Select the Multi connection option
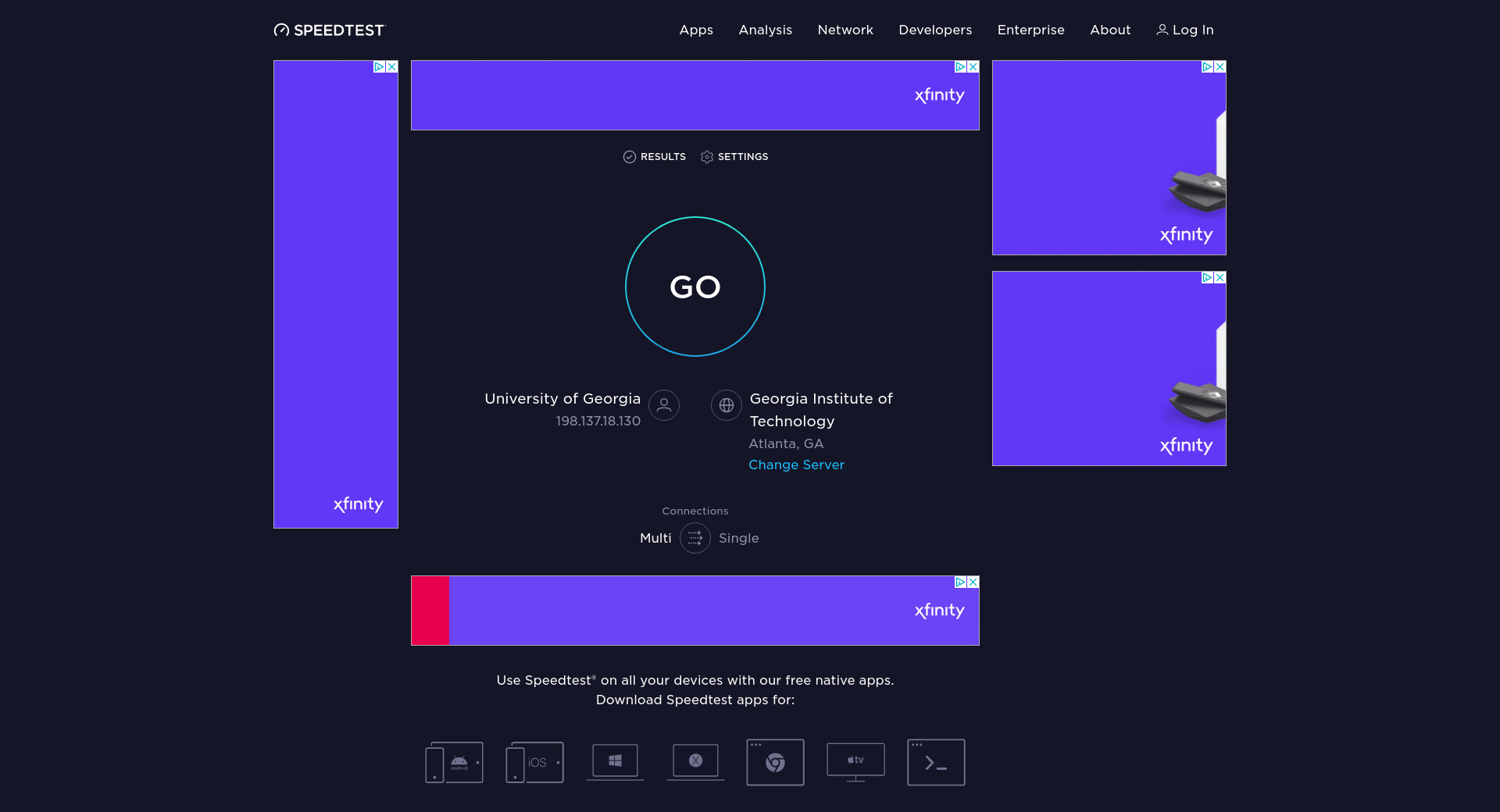1500x812 pixels. (x=655, y=538)
